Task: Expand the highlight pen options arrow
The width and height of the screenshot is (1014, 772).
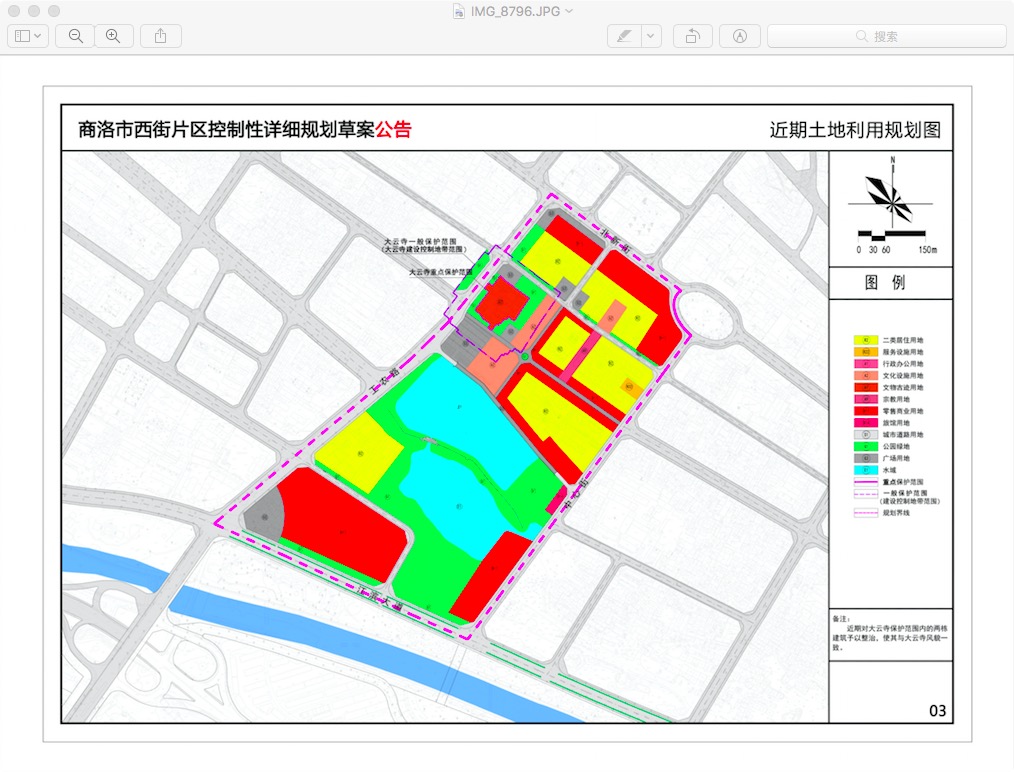Action: 651,36
